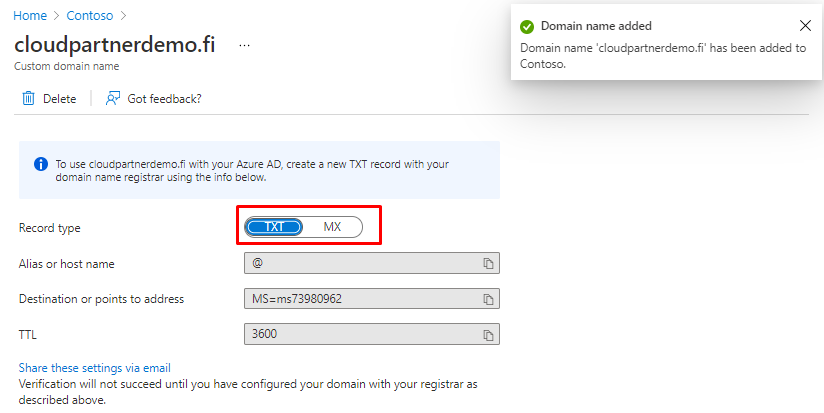Click the TTL 3600 field
824x413 pixels.
point(362,335)
